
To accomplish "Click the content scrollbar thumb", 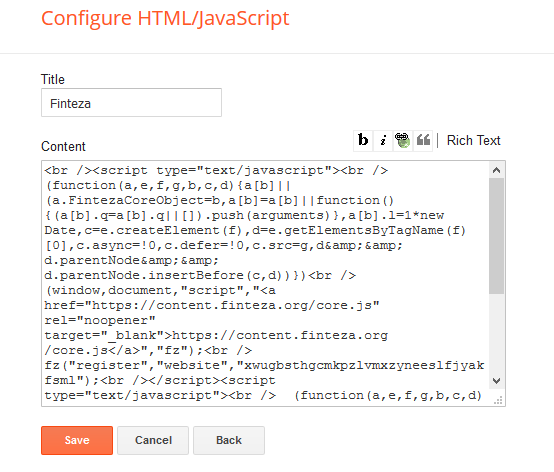I will [x=496, y=236].
